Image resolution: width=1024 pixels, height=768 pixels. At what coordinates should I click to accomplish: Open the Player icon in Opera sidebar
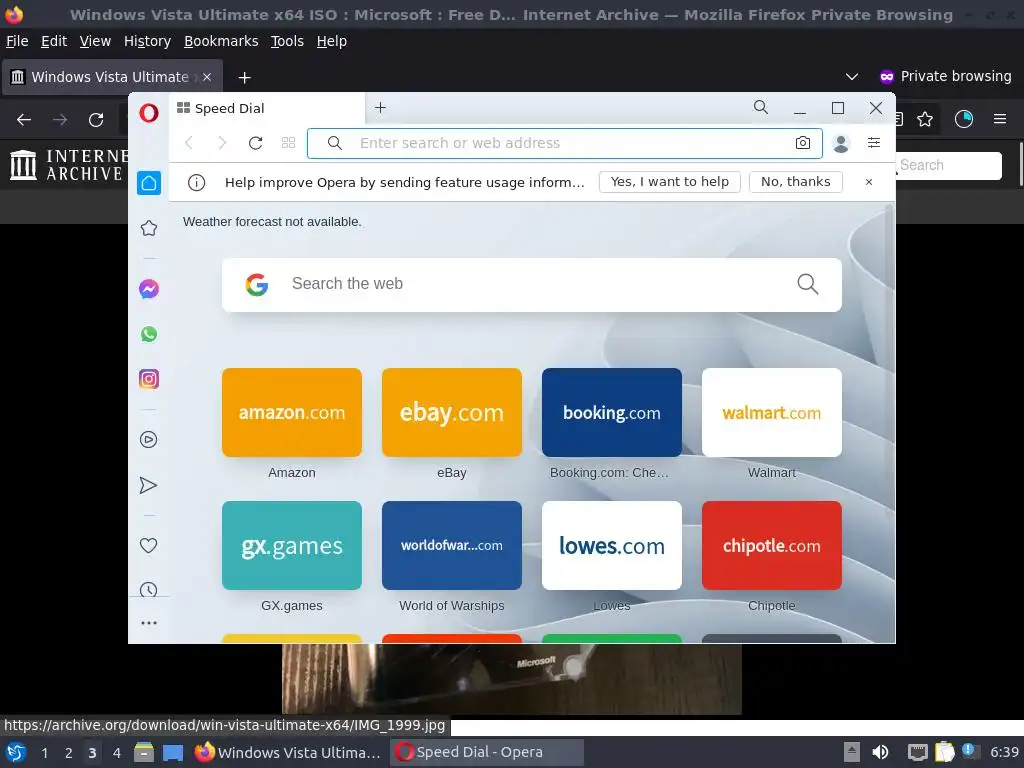click(x=149, y=440)
